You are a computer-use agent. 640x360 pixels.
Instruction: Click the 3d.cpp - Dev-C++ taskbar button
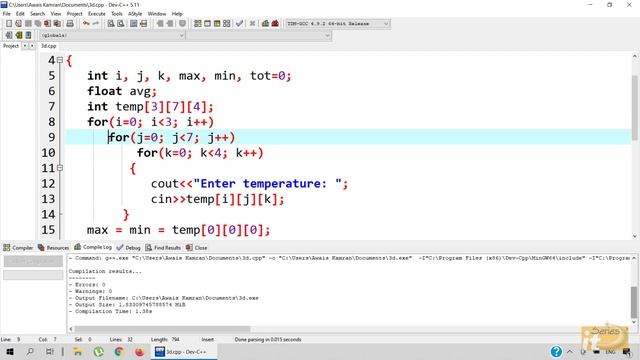coord(183,351)
